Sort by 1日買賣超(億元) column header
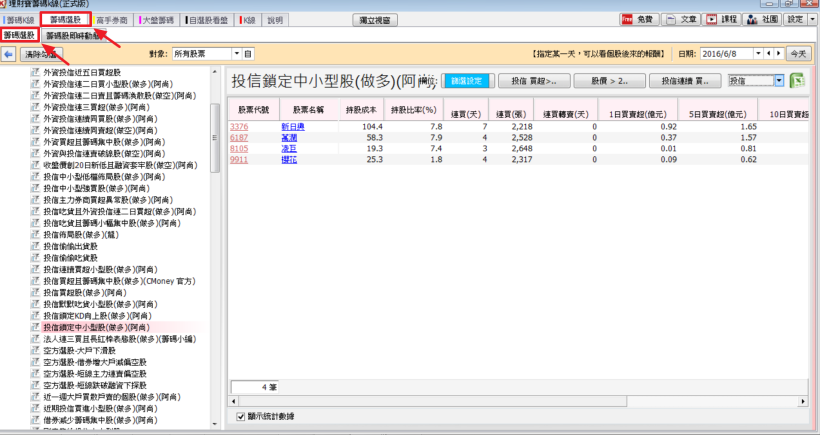The width and height of the screenshot is (820, 435). point(637,110)
